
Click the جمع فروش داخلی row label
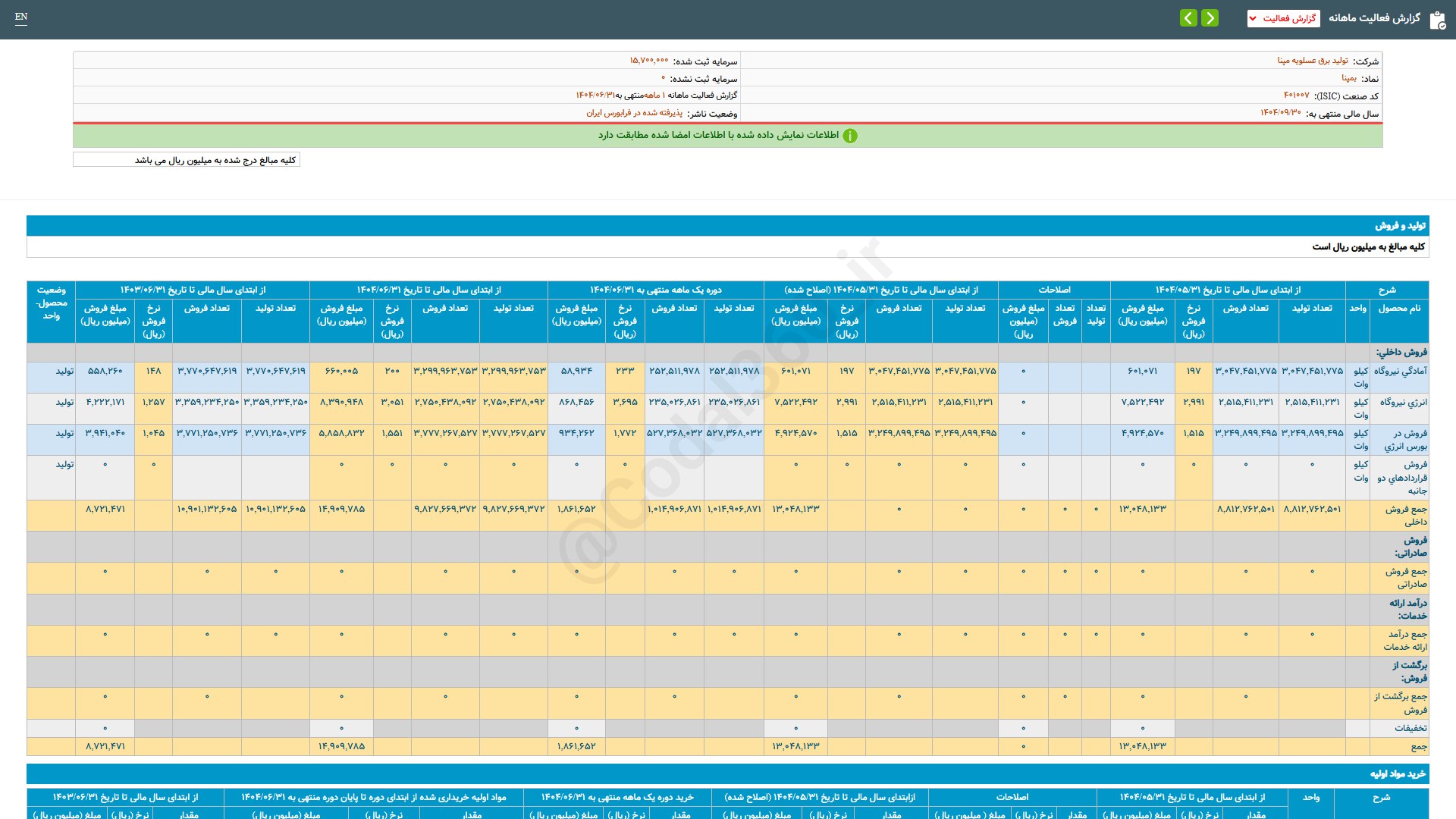1405,516
